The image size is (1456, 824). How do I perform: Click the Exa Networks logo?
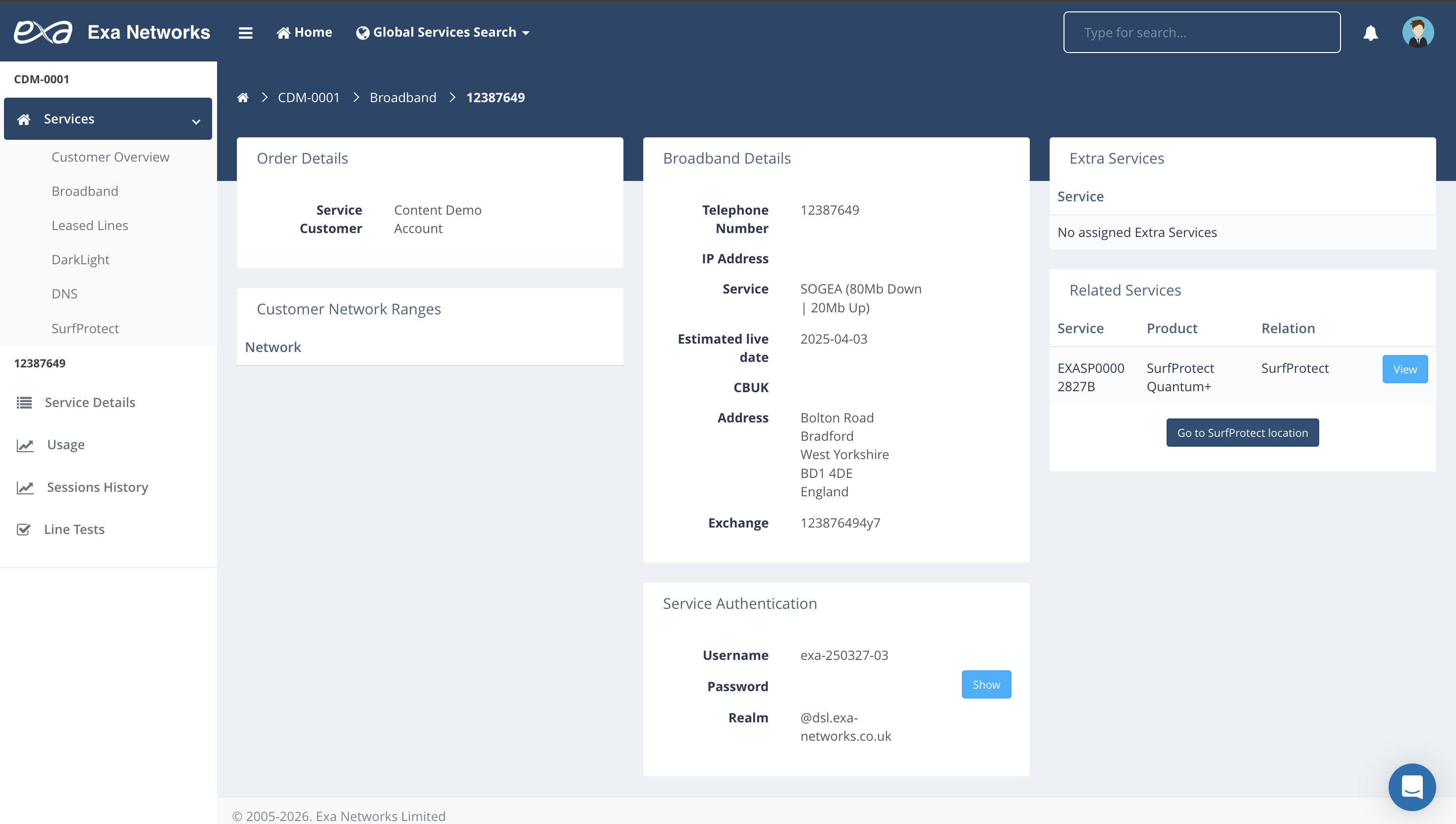click(44, 32)
